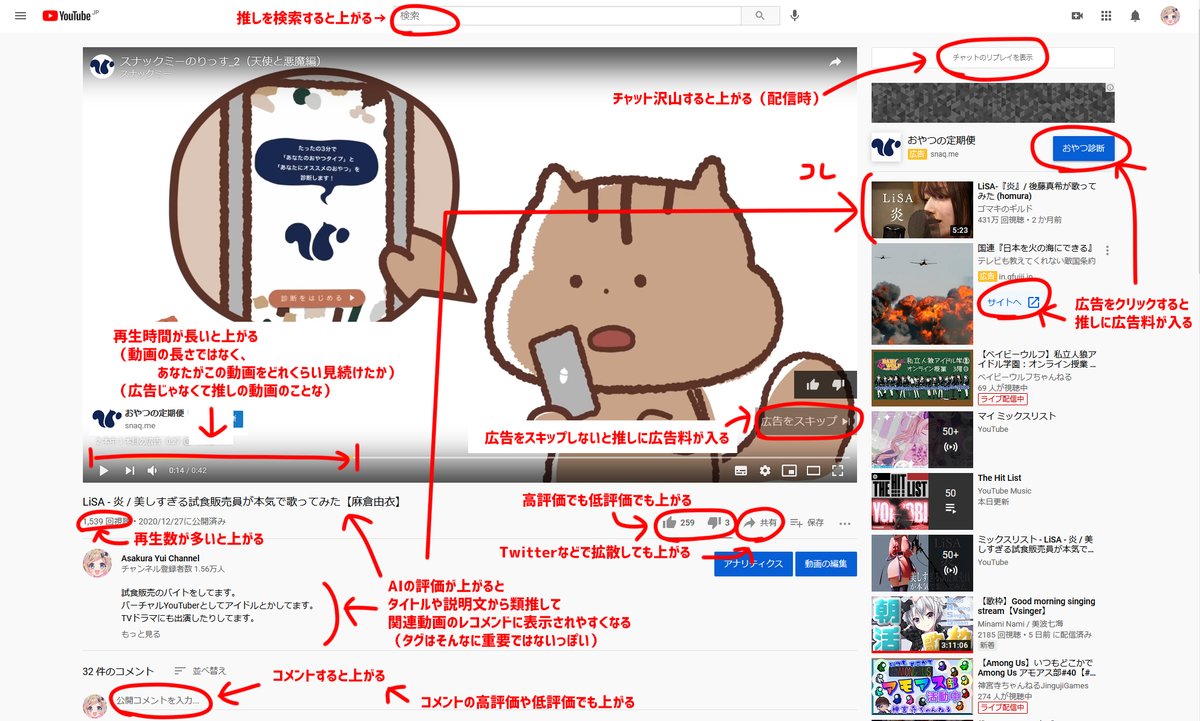The height and width of the screenshot is (721, 1200).
Task: Click the snaq.me logo beside the sidebar ad
Action: tap(886, 147)
